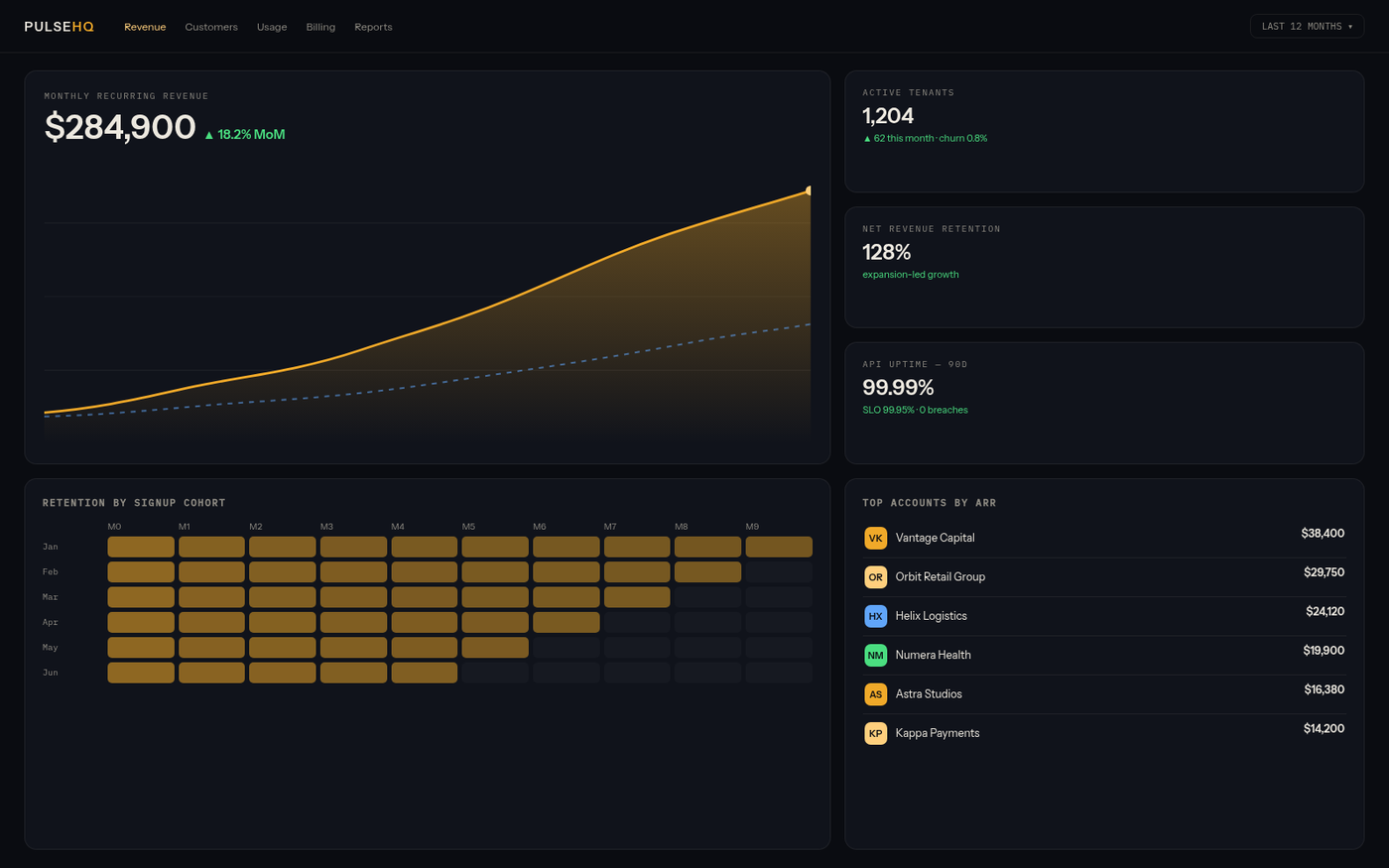Go to the Usage tab

pos(272,27)
